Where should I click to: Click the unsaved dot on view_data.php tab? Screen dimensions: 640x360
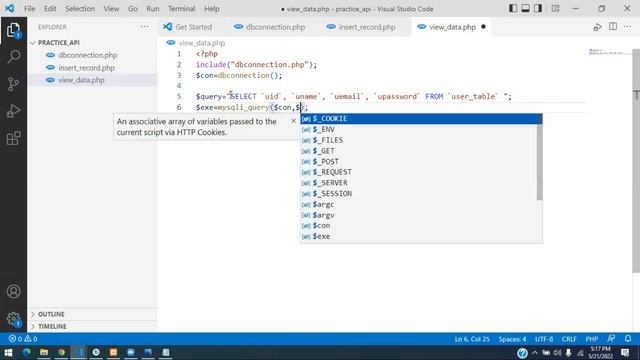(x=483, y=27)
